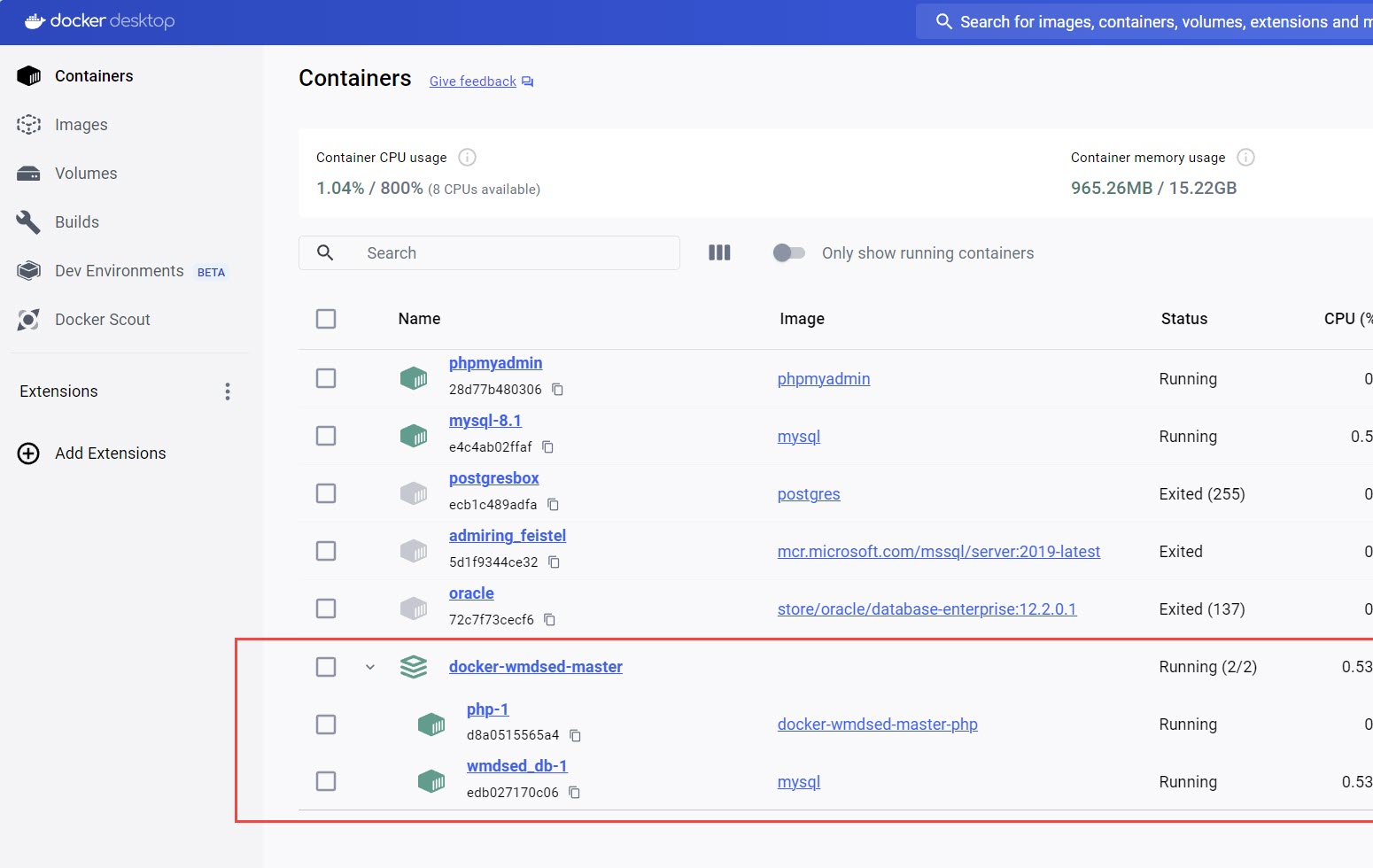Sort by the Status column header
The width and height of the screenshot is (1373, 868).
click(1184, 319)
